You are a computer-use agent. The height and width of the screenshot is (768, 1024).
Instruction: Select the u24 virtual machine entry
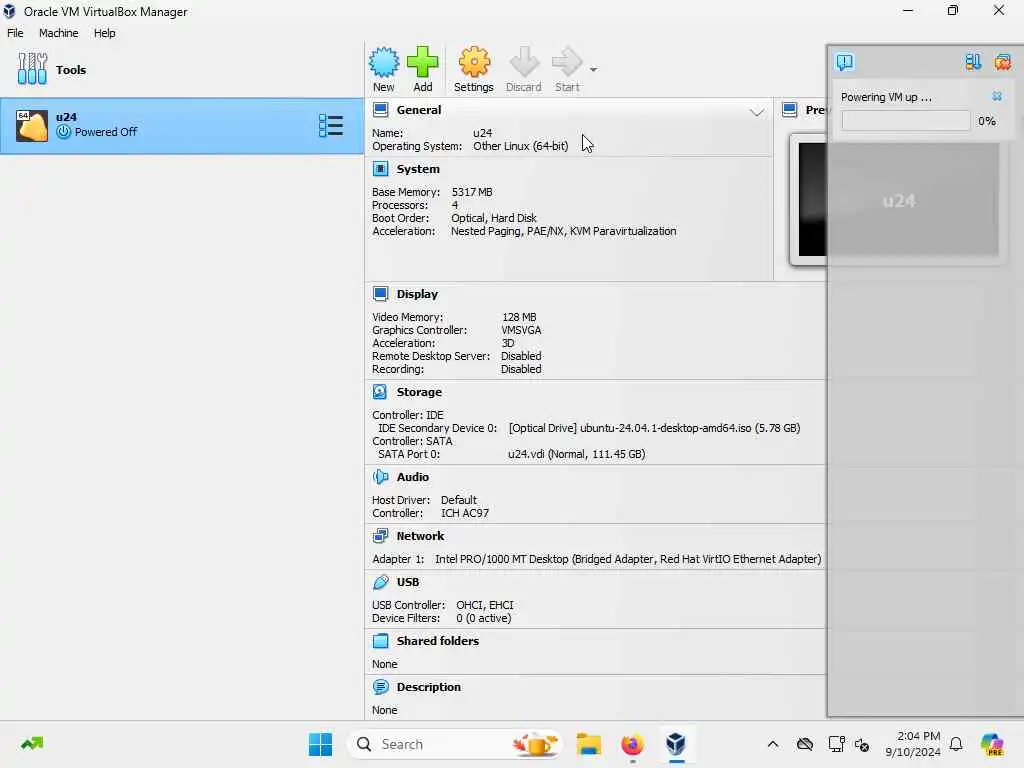(182, 125)
